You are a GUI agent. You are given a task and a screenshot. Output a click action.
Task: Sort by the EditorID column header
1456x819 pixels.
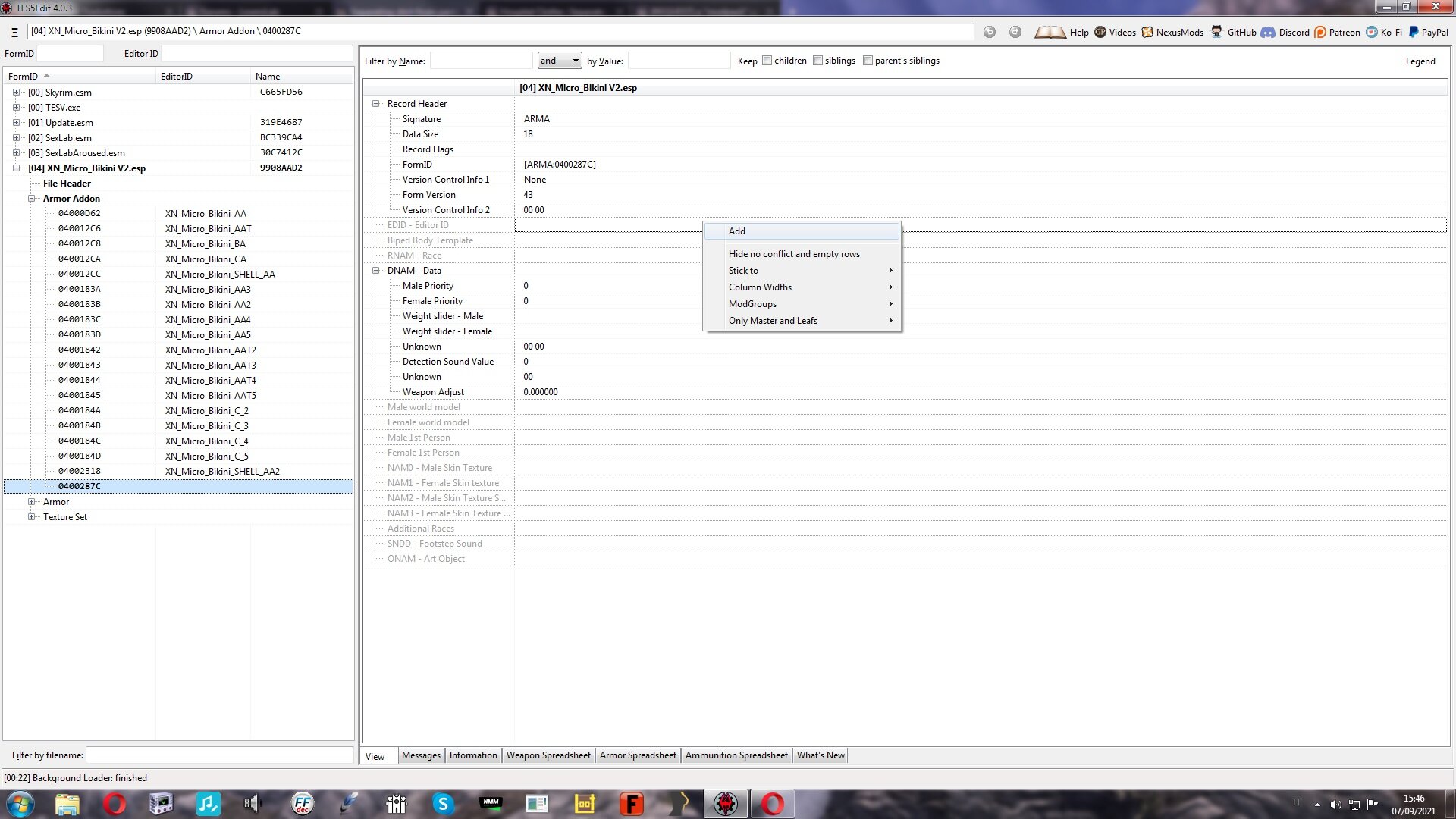coord(203,77)
